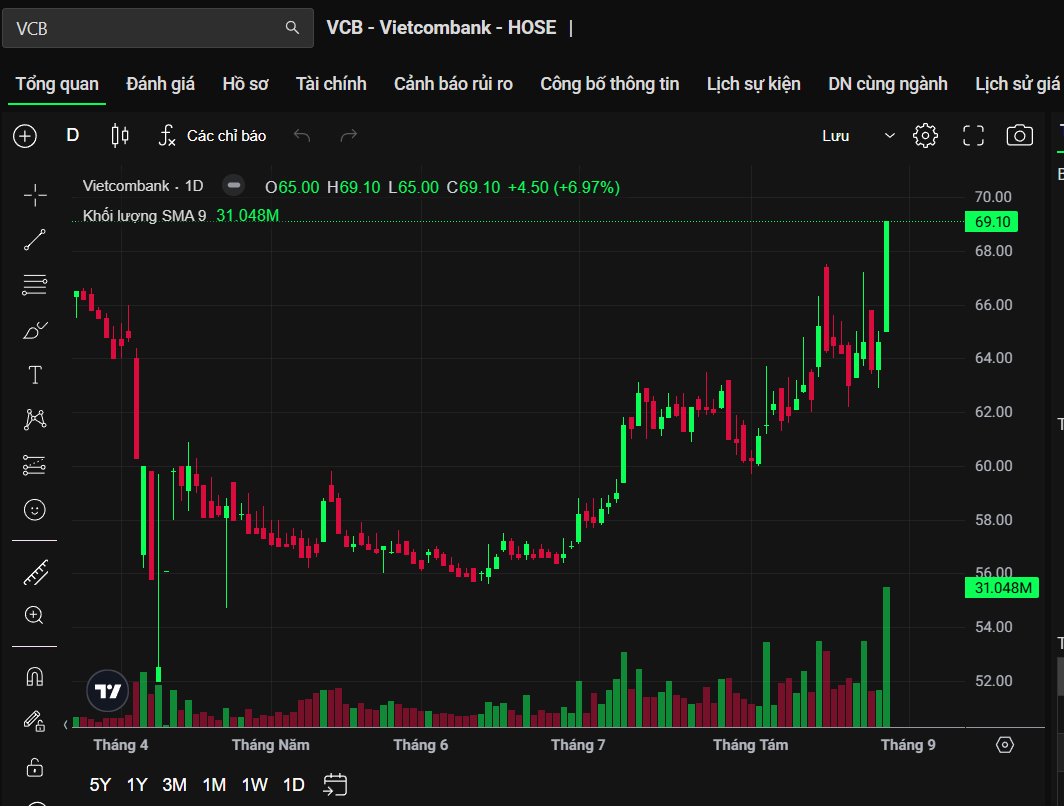The image size is (1064, 806).
Task: Switch to Hồ sơ tab
Action: tap(246, 84)
